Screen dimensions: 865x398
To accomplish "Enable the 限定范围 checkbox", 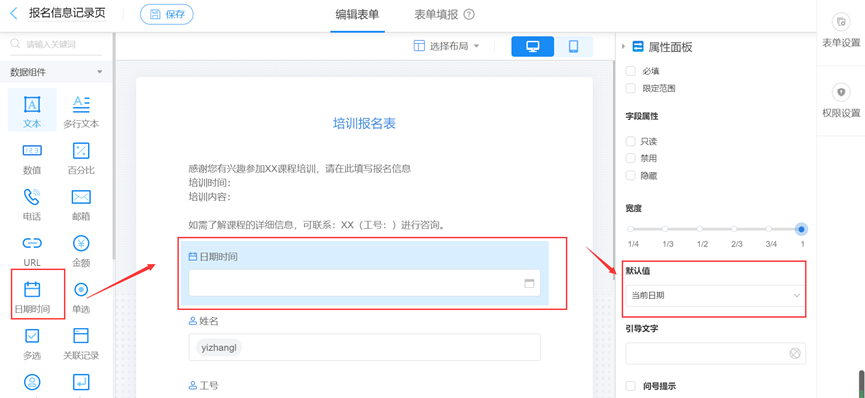I will (631, 88).
